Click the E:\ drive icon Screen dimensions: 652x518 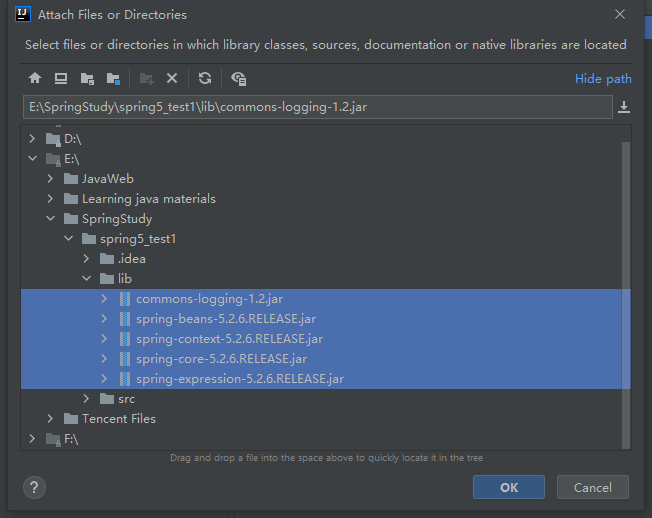pos(53,159)
